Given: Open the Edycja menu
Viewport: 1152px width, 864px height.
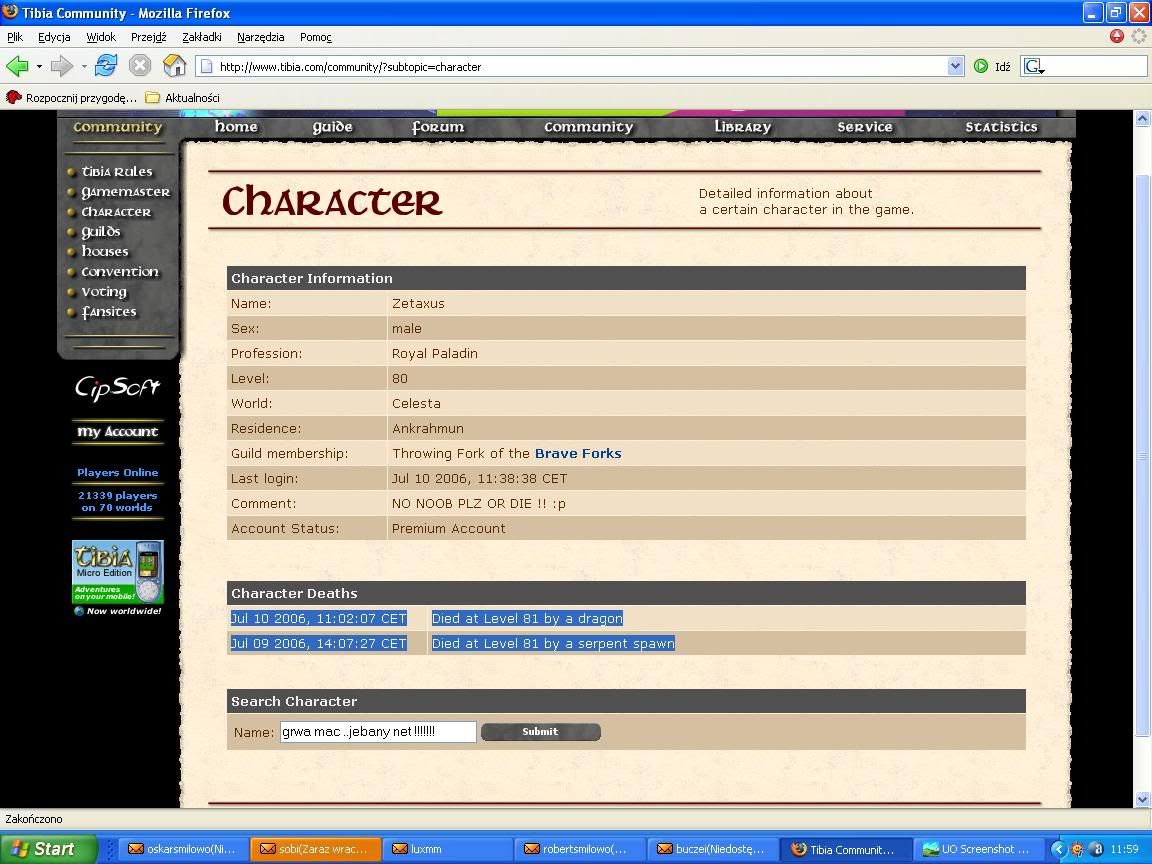Looking at the screenshot, I should click(54, 37).
